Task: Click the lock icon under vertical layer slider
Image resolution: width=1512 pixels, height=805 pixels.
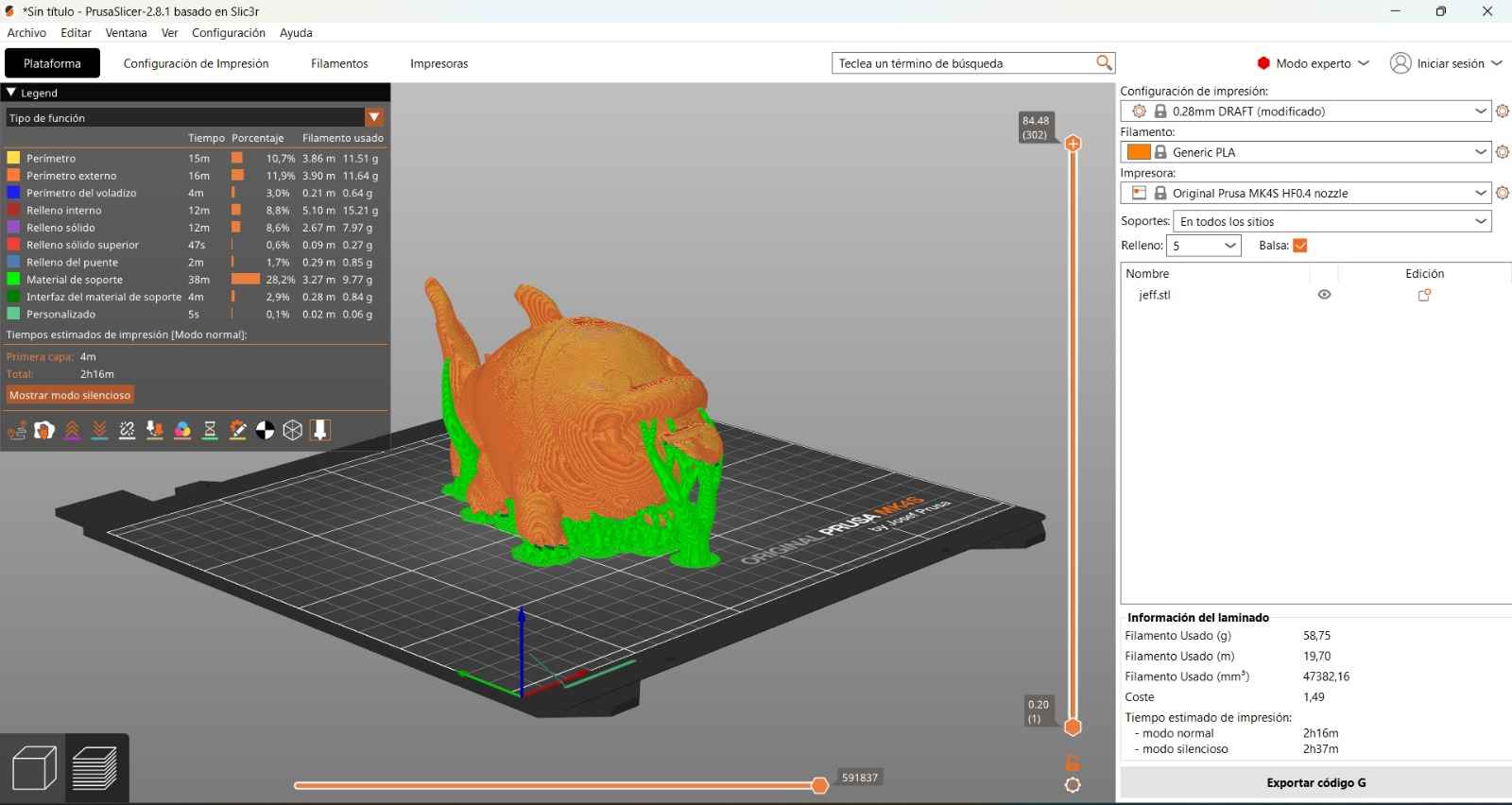Action: pyautogui.click(x=1073, y=762)
